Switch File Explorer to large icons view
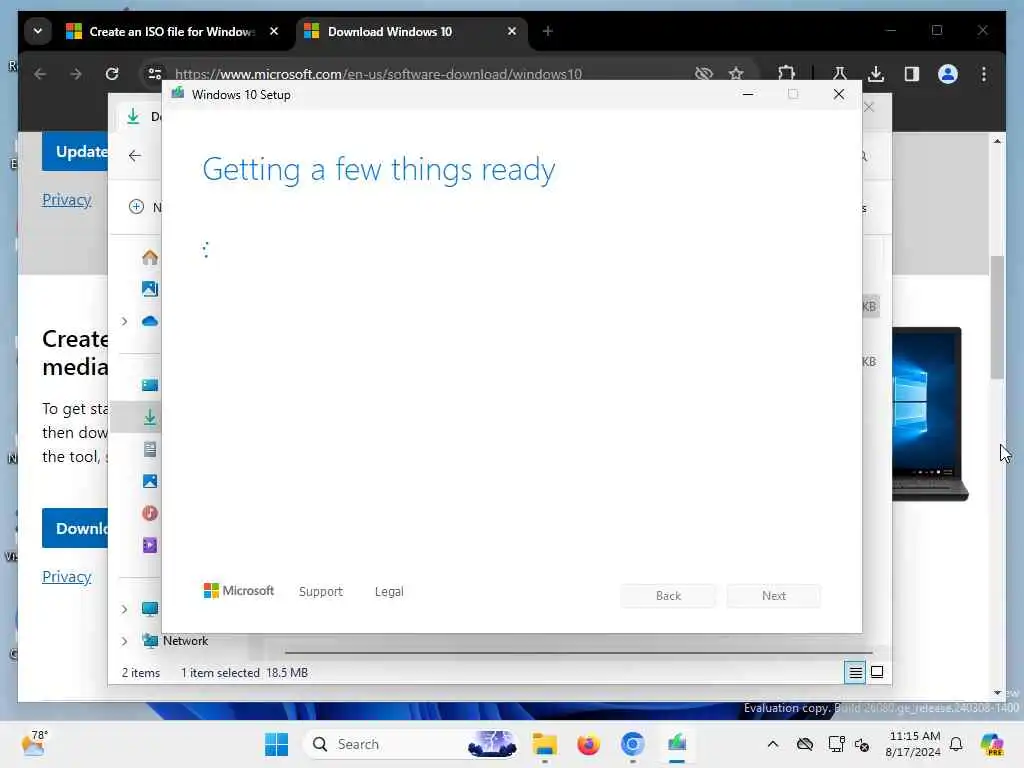 (x=877, y=672)
